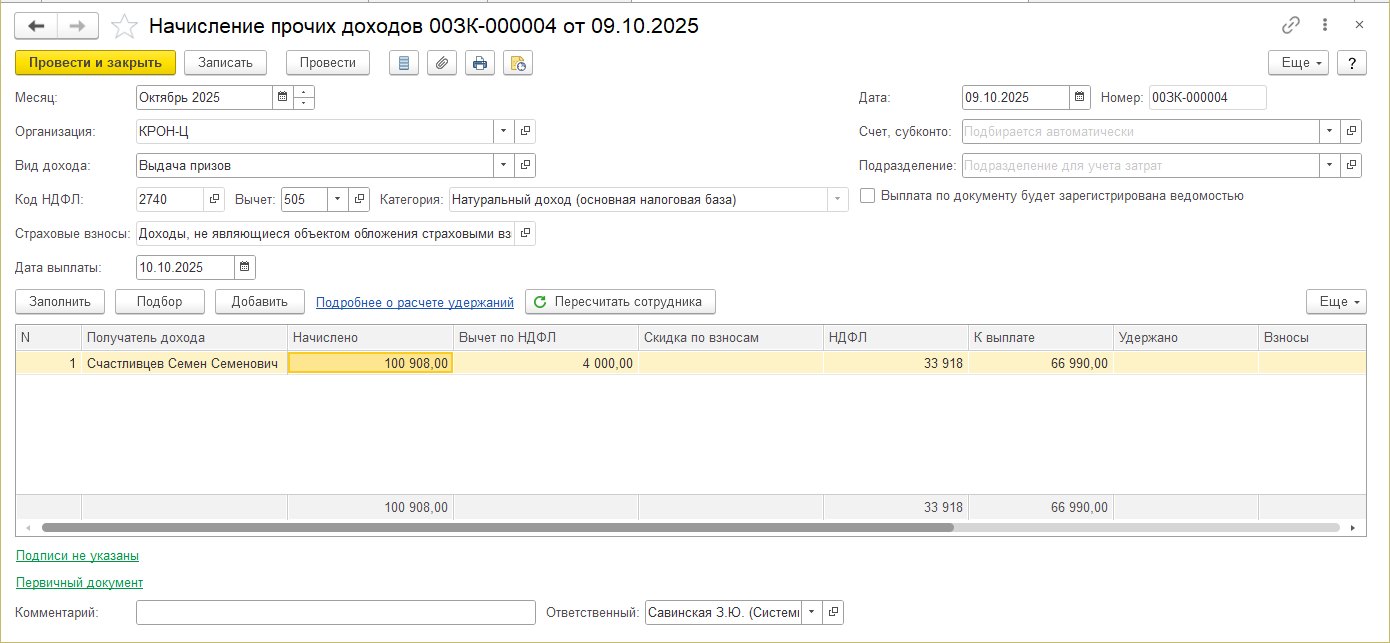Open help with the question mark button

pos(1351,63)
